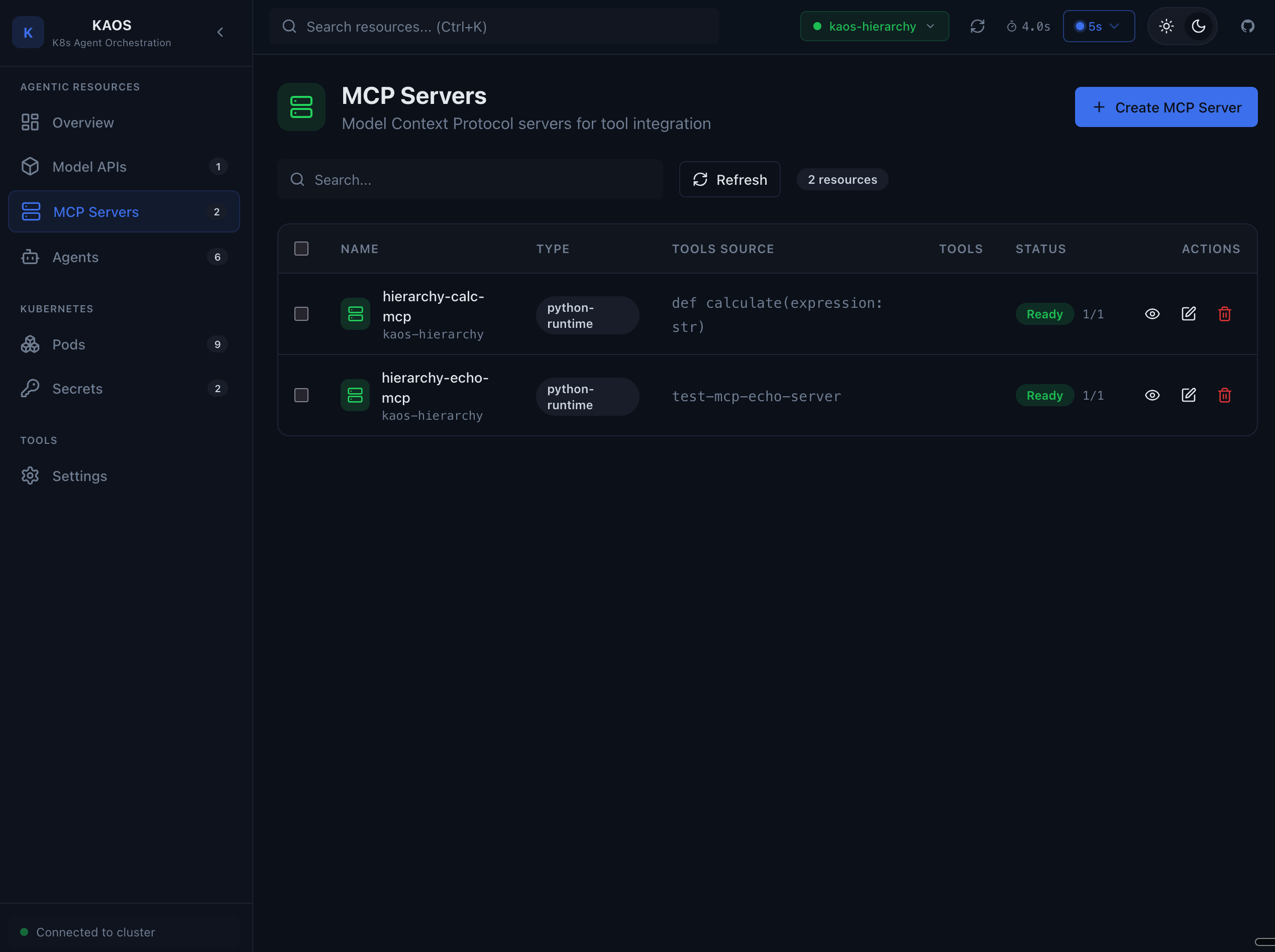Open the kaos-hierarchy namespace dropdown

(x=874, y=26)
